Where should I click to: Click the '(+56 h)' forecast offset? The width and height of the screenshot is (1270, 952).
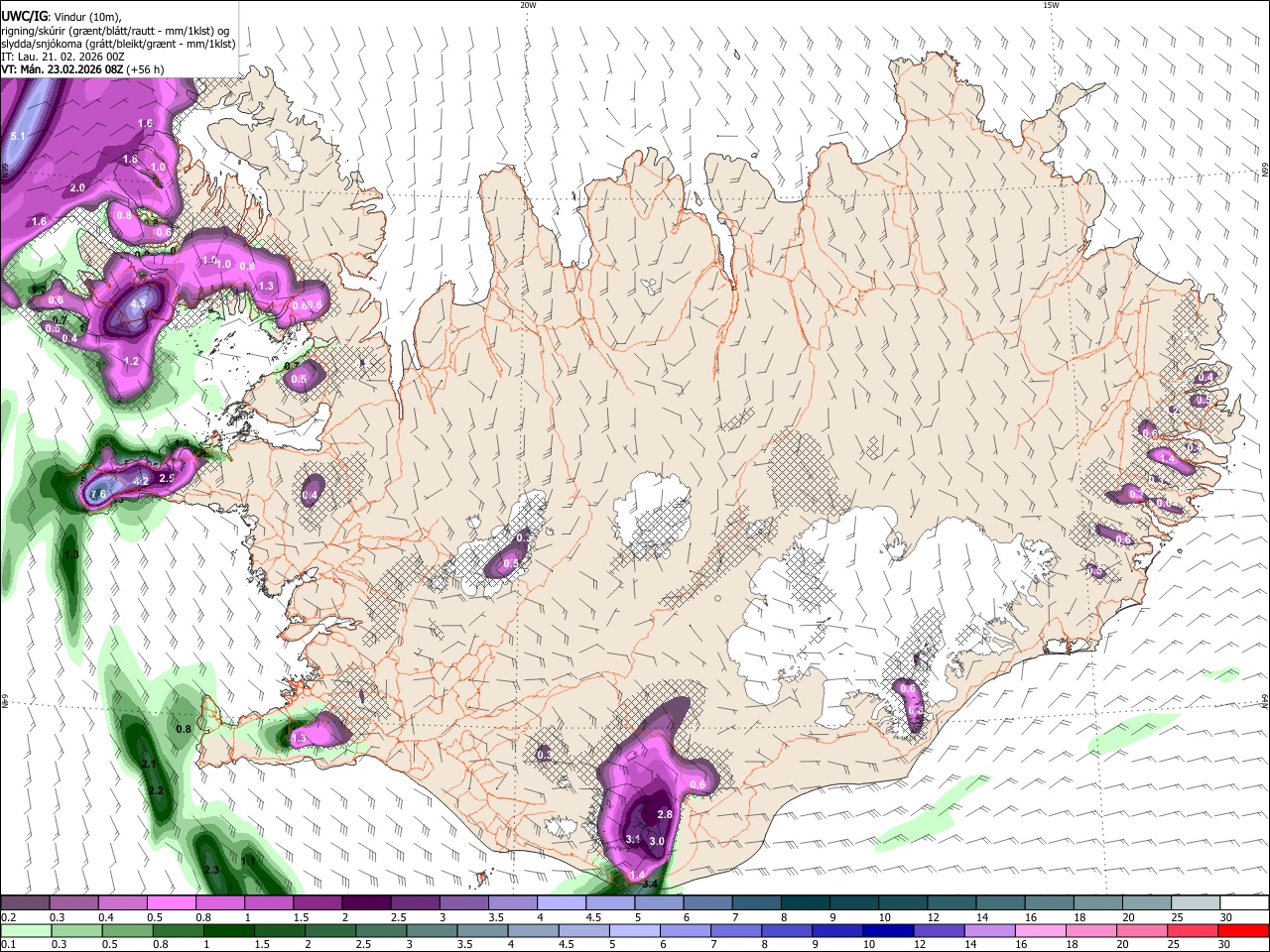click(146, 69)
